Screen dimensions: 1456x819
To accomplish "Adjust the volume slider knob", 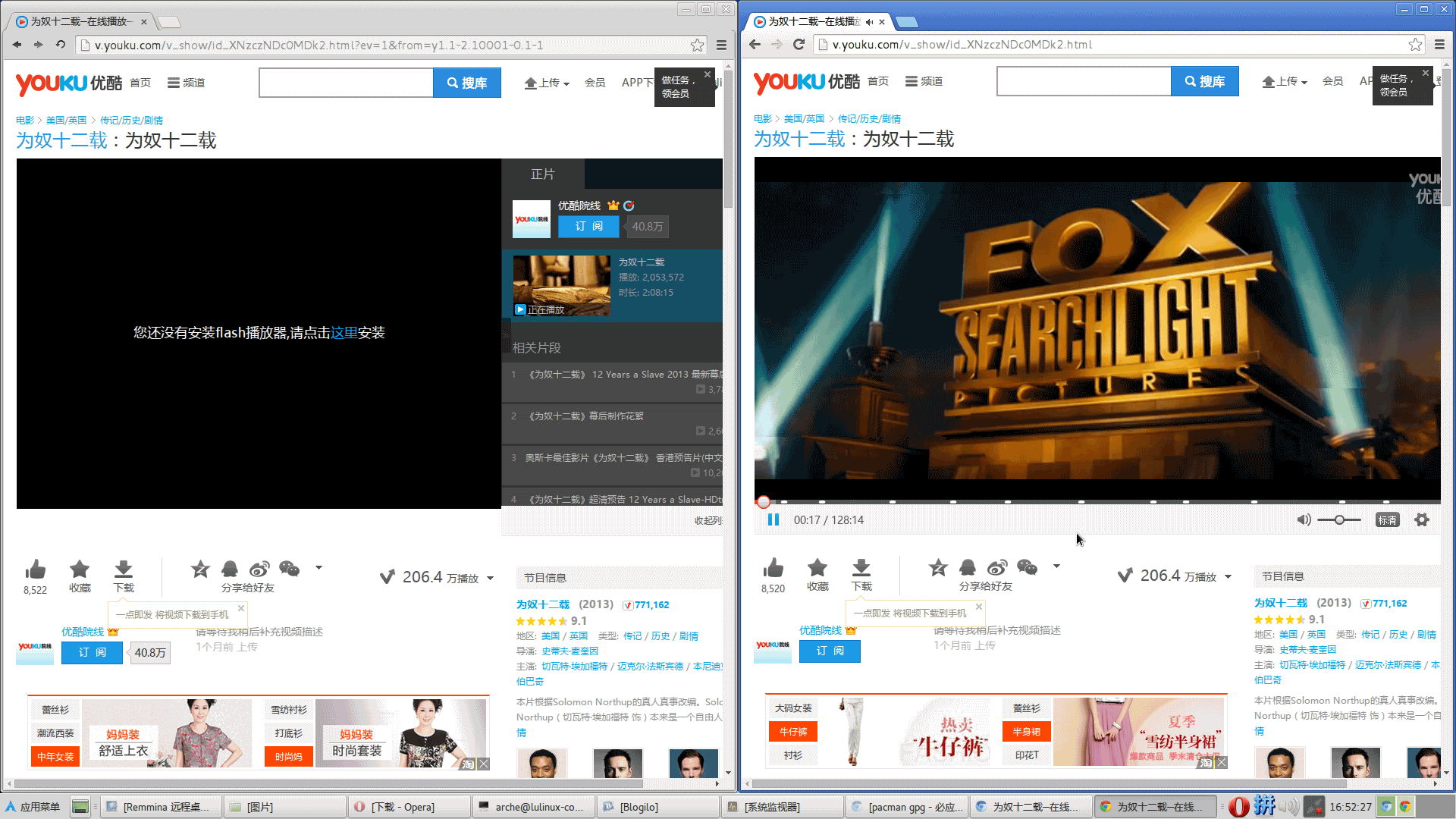I will [x=1339, y=519].
